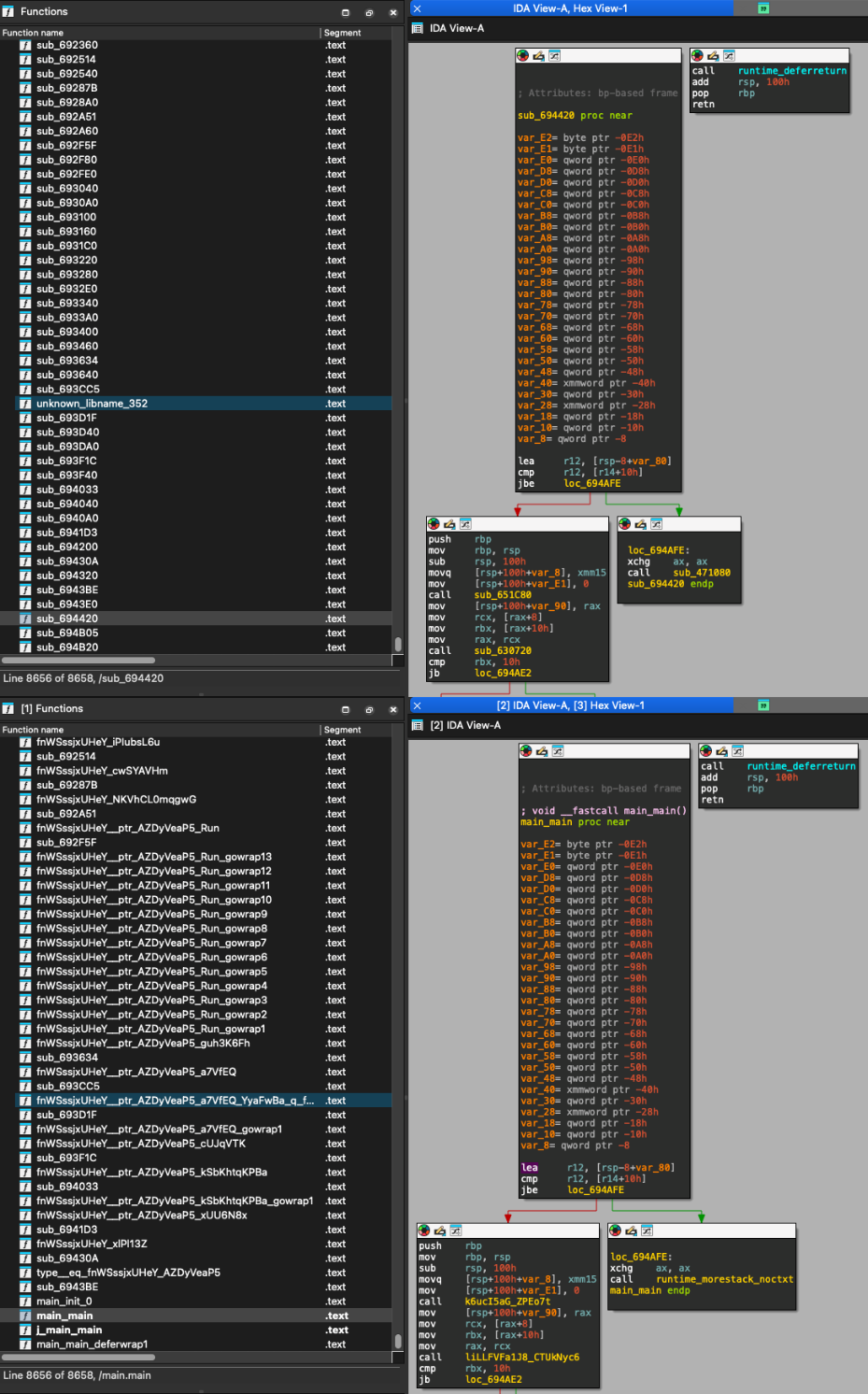Click color icon on top loc_694AFE node
This screenshot has height=1394, width=868.
(x=625, y=524)
